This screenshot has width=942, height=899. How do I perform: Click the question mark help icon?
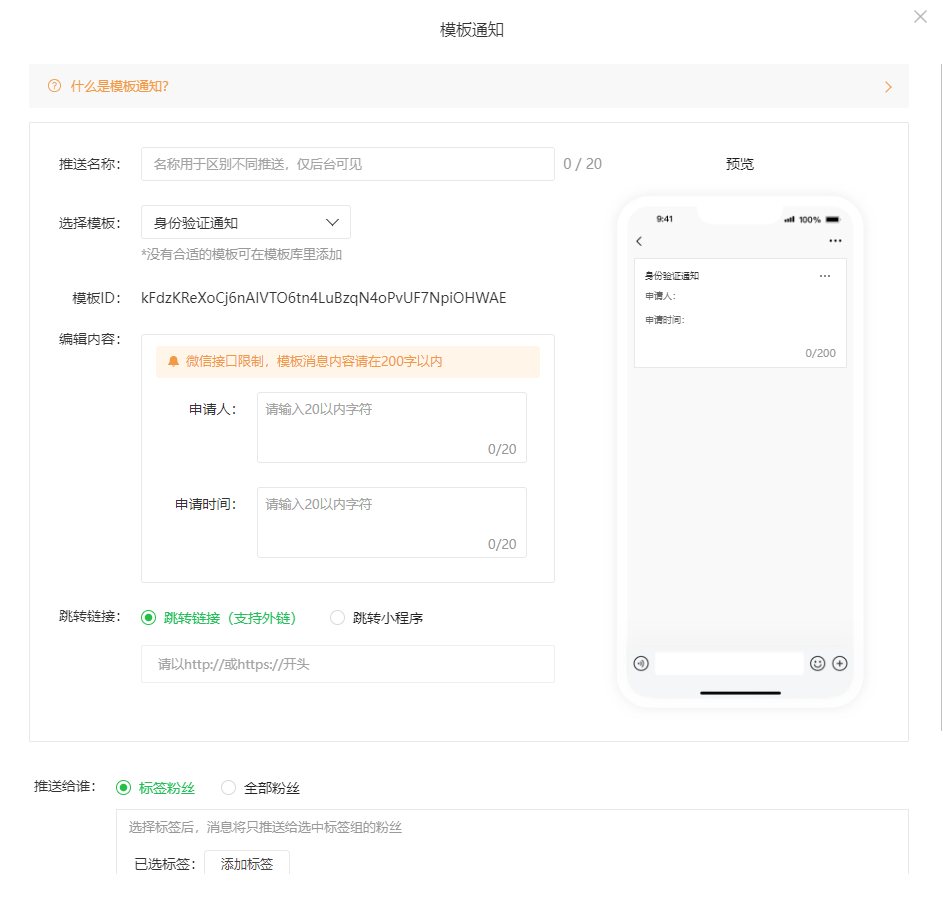(x=54, y=86)
